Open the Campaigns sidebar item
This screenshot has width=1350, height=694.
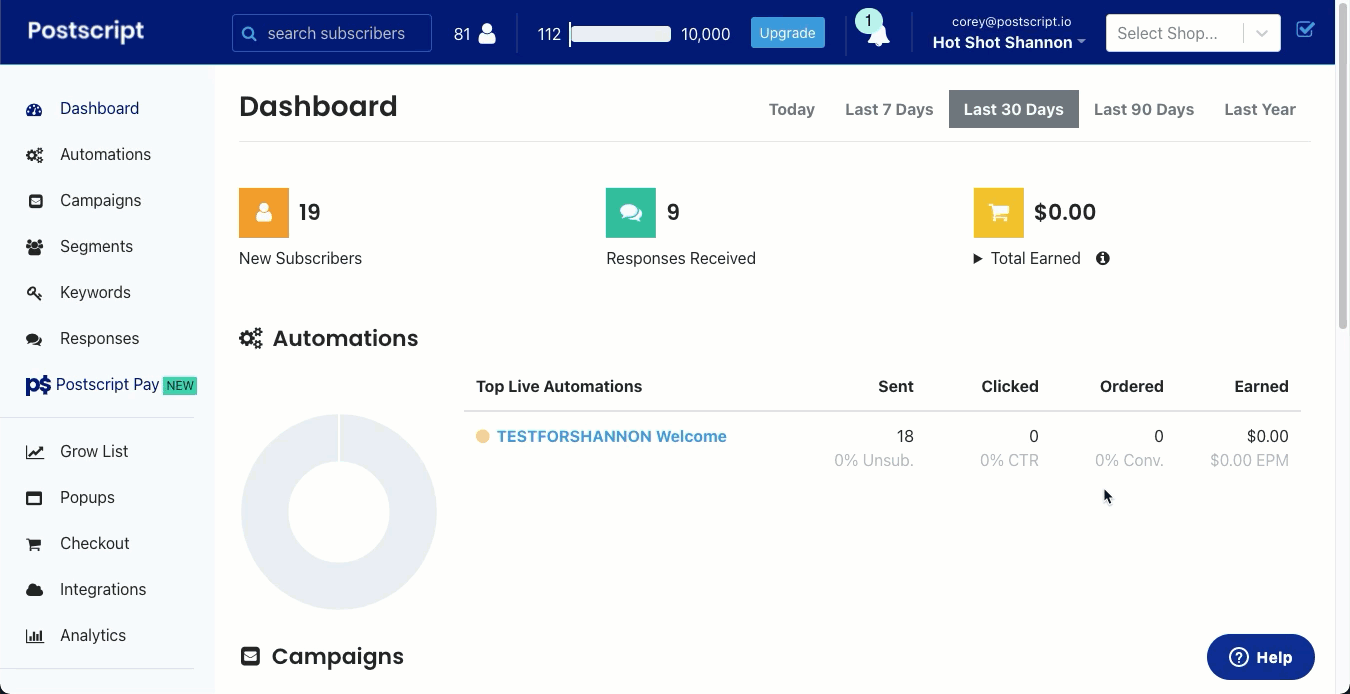[x=100, y=200]
